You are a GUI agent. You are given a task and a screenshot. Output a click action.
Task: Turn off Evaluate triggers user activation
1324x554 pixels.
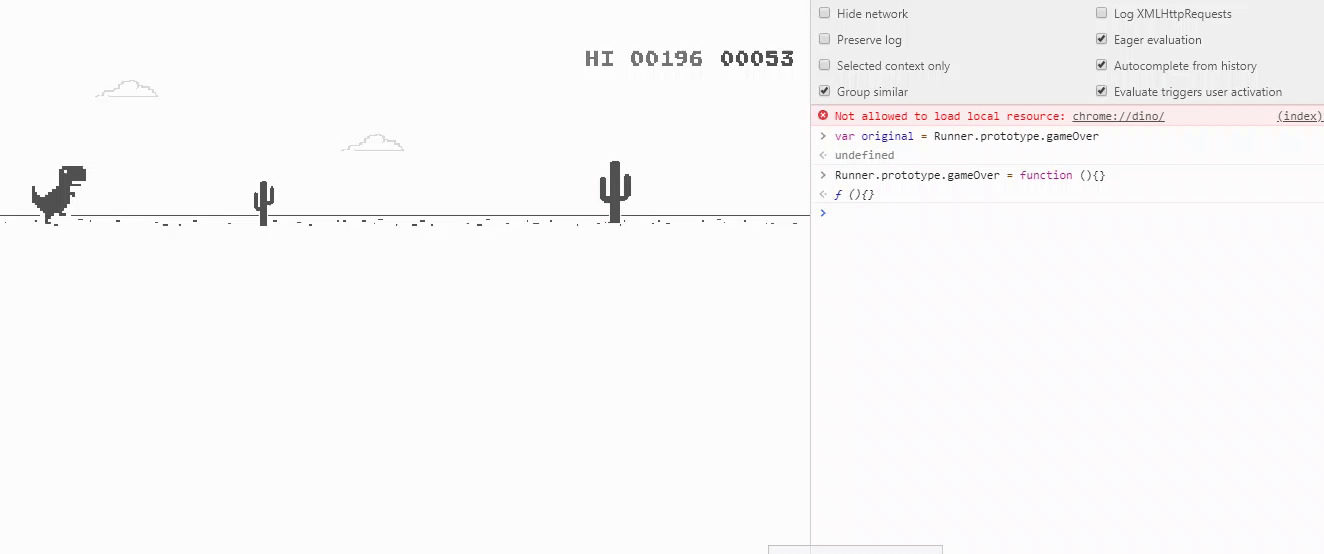click(x=1102, y=92)
